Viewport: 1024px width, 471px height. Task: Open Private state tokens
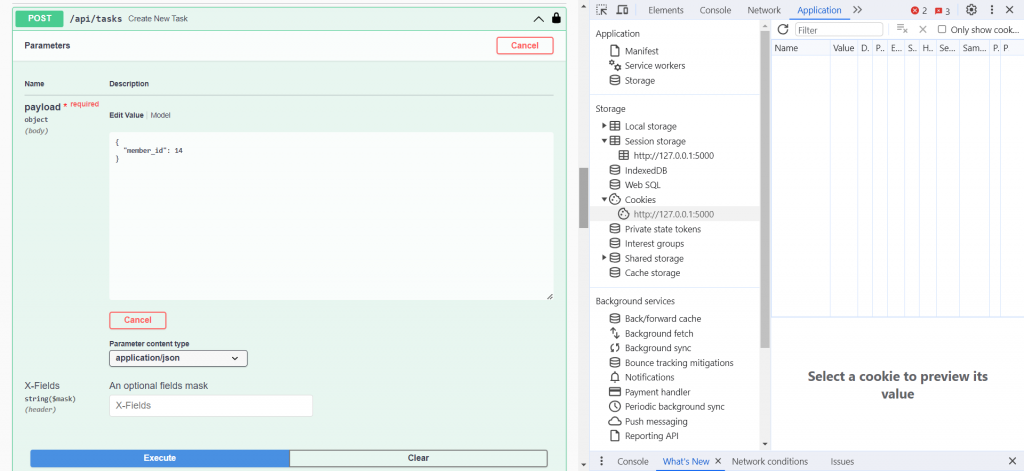(663, 229)
